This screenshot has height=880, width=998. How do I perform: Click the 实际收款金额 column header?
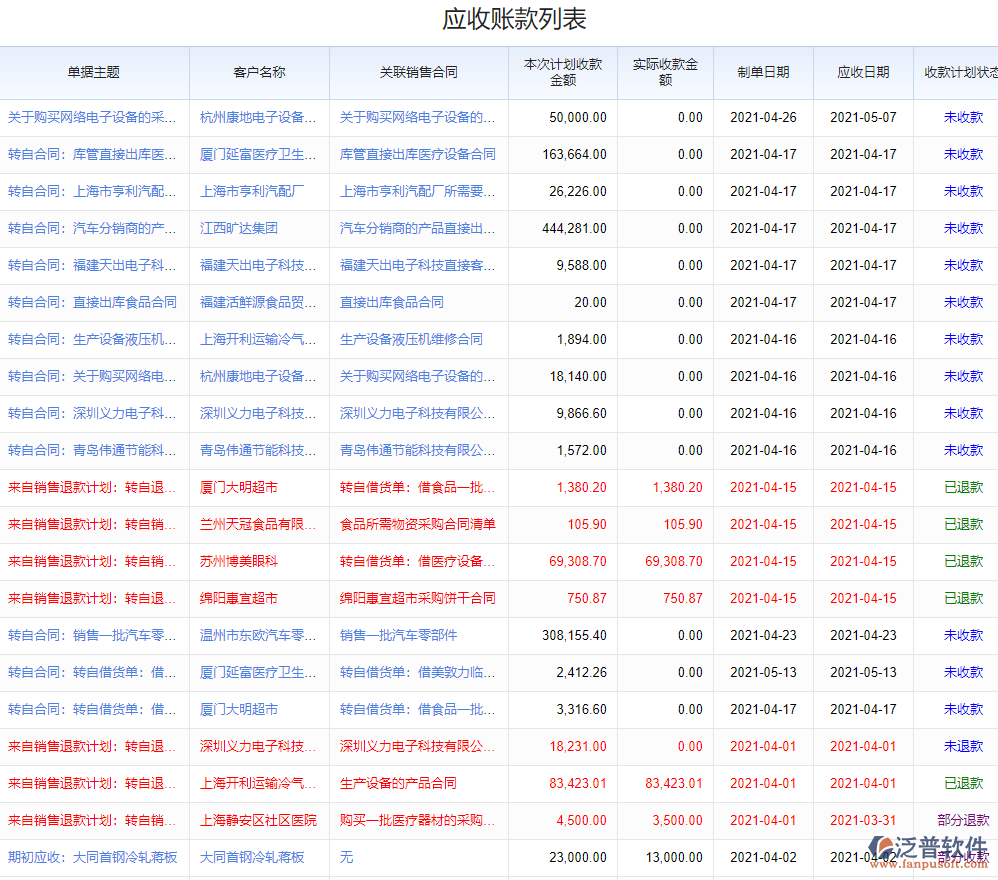click(x=664, y=73)
